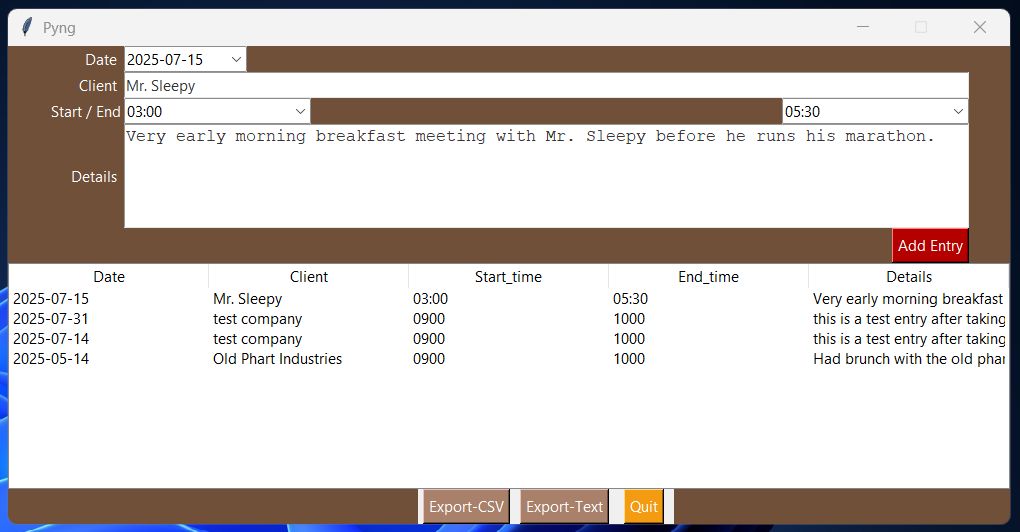Click the End_time column header
Viewport: 1020px width, 532px height.
pos(708,277)
